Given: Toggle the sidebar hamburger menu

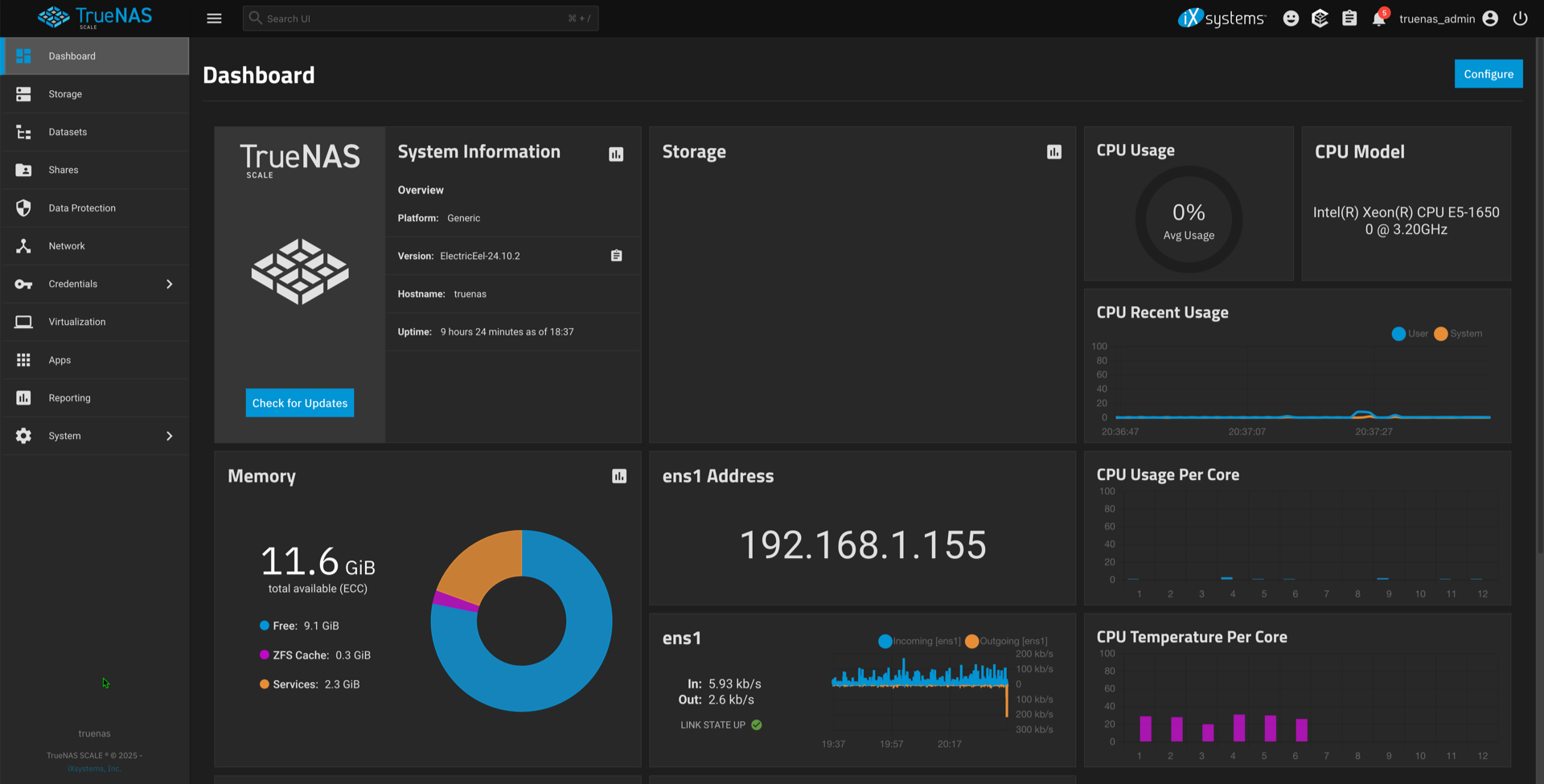Looking at the screenshot, I should pos(214,18).
